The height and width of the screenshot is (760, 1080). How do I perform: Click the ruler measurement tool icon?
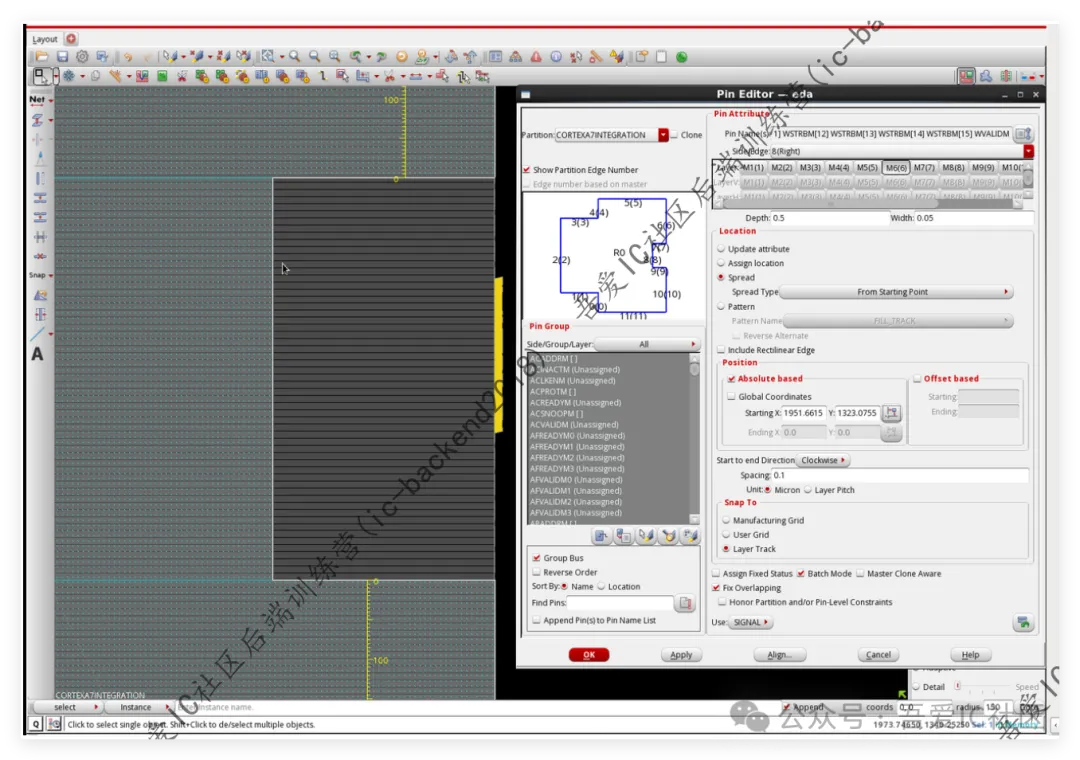[x=115, y=76]
